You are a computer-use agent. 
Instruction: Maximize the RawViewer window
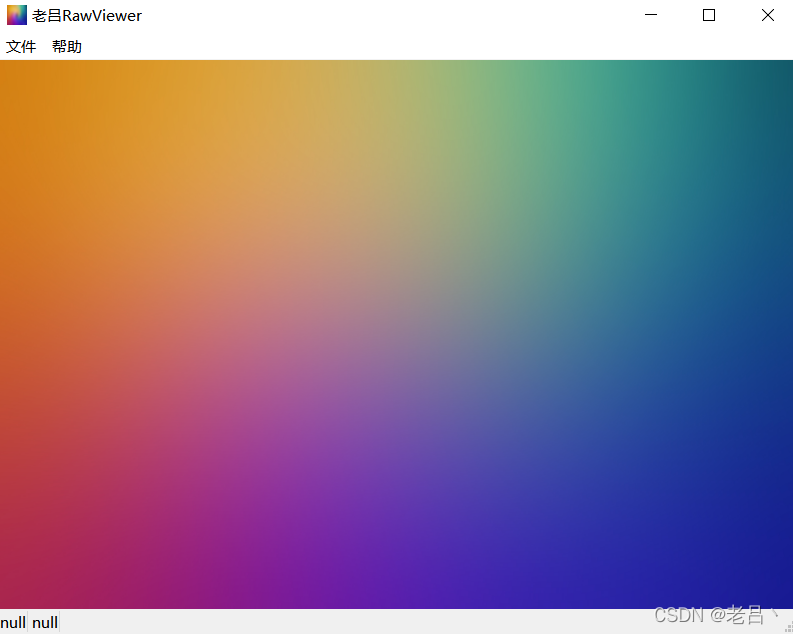coord(709,15)
